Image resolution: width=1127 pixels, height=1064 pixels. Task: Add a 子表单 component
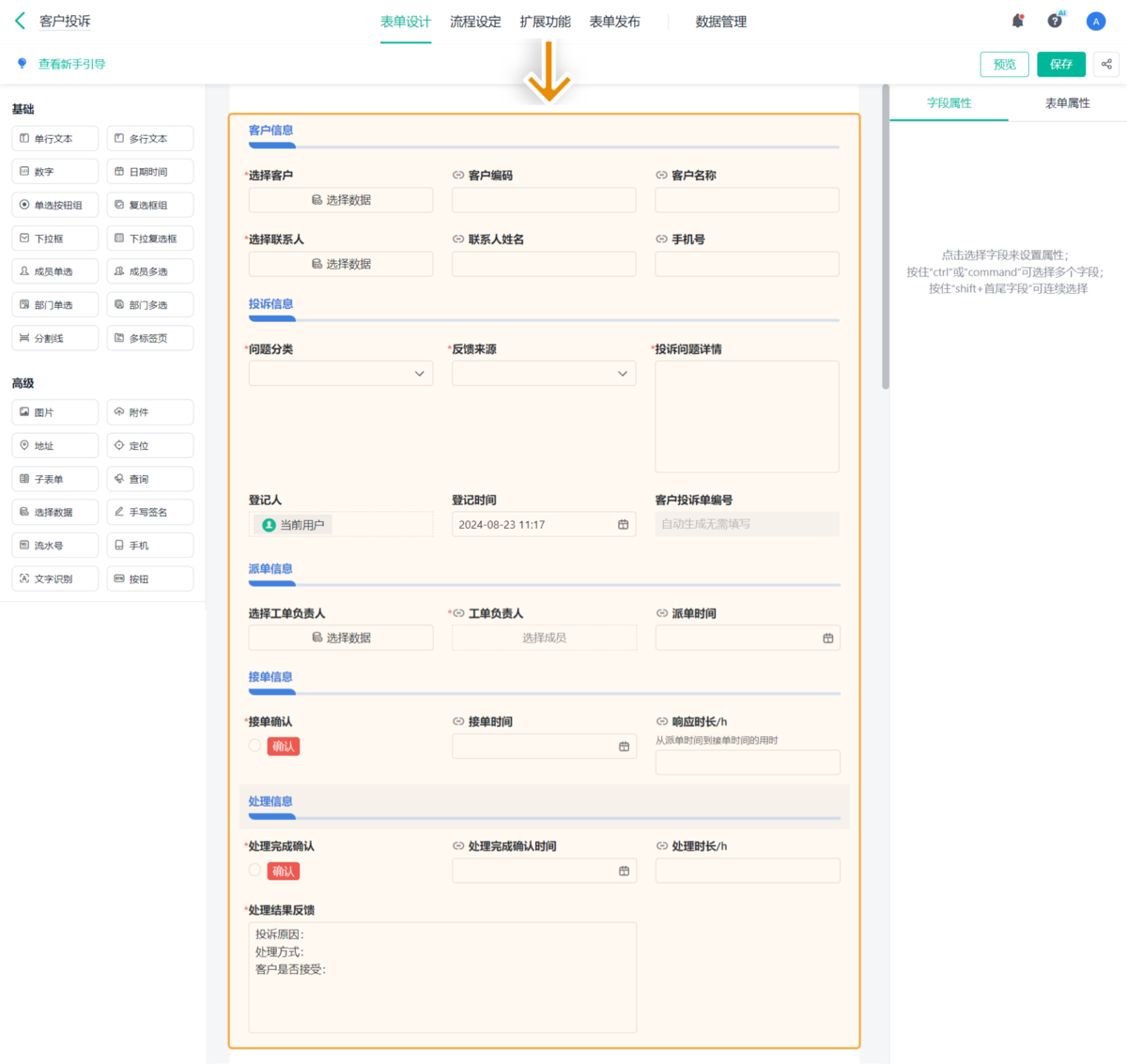(55, 479)
